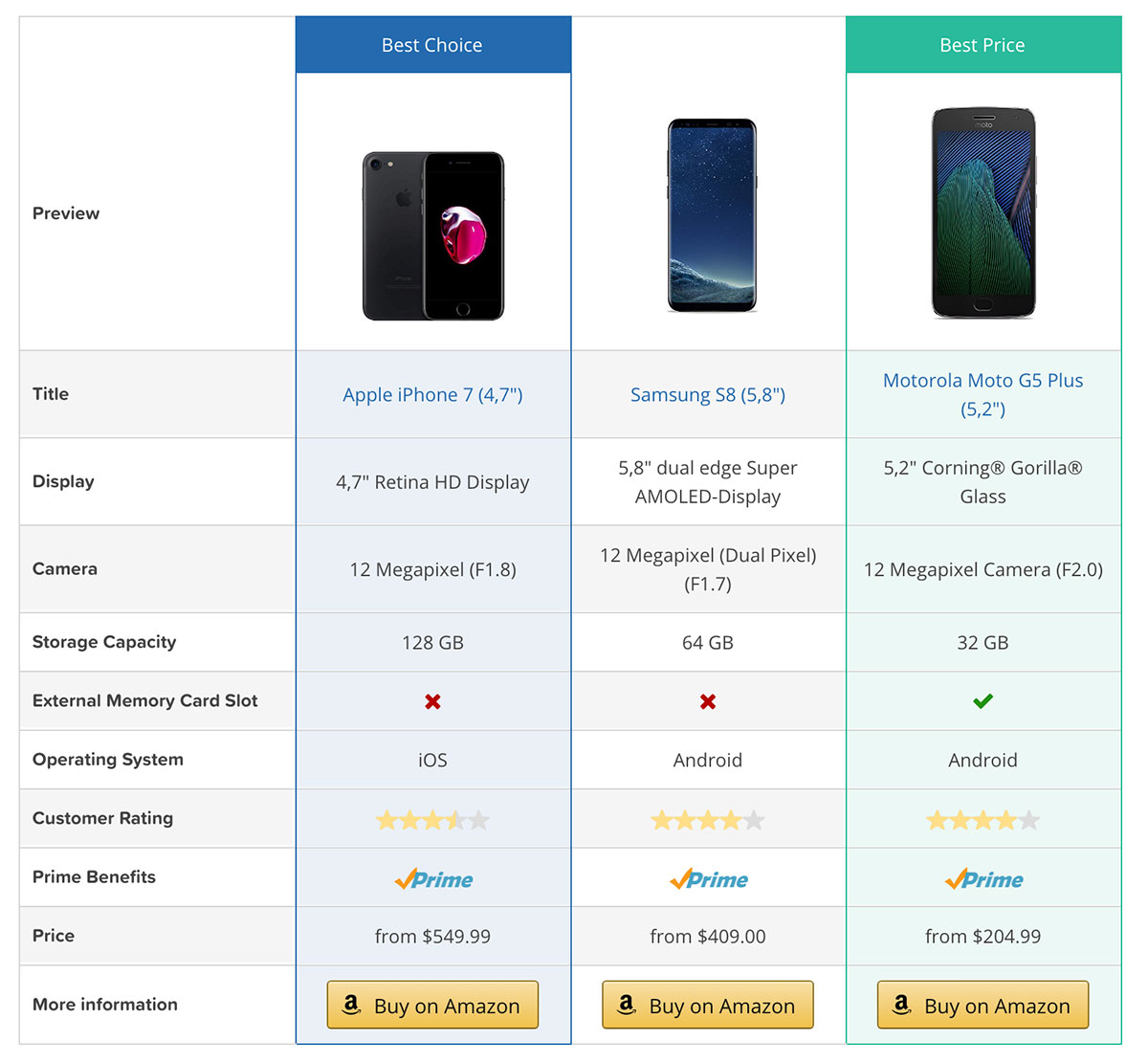The width and height of the screenshot is (1148, 1062).
Task: Click the Motorola Moto G5 Plus product image
Action: click(x=983, y=212)
